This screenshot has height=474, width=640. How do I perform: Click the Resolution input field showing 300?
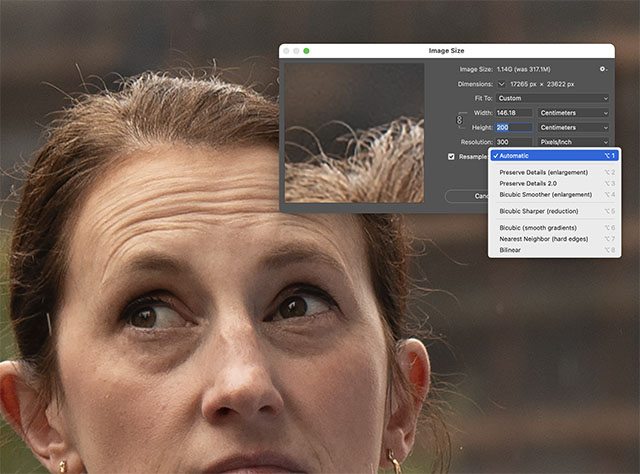click(514, 142)
